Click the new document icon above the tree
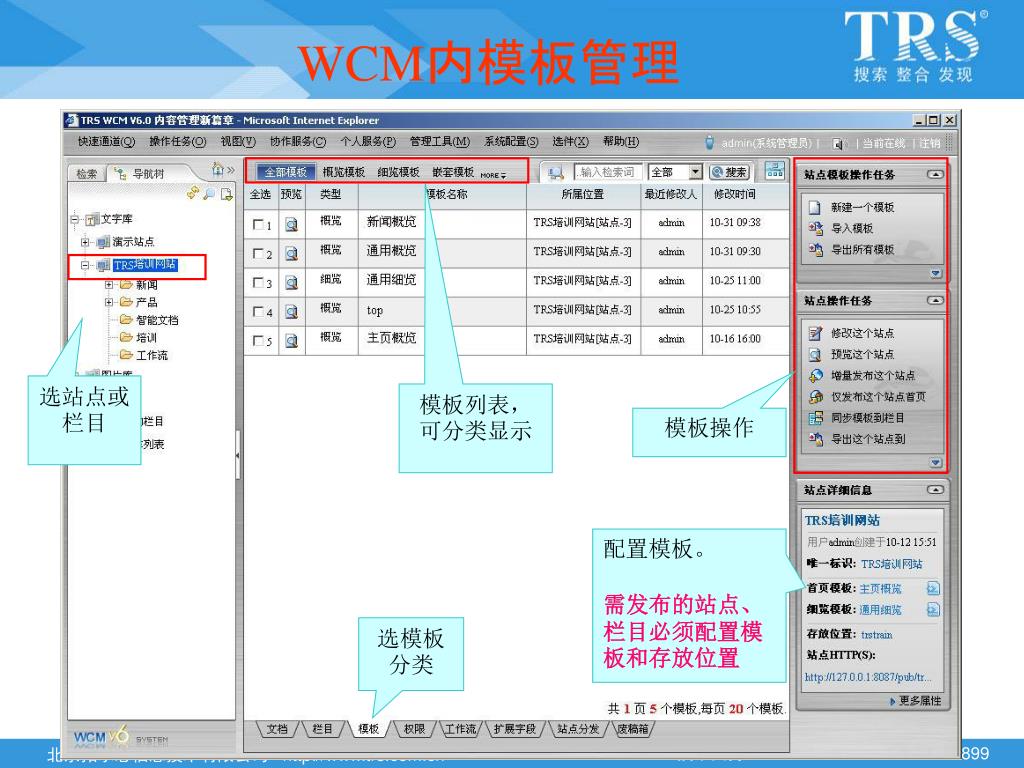 pos(226,193)
